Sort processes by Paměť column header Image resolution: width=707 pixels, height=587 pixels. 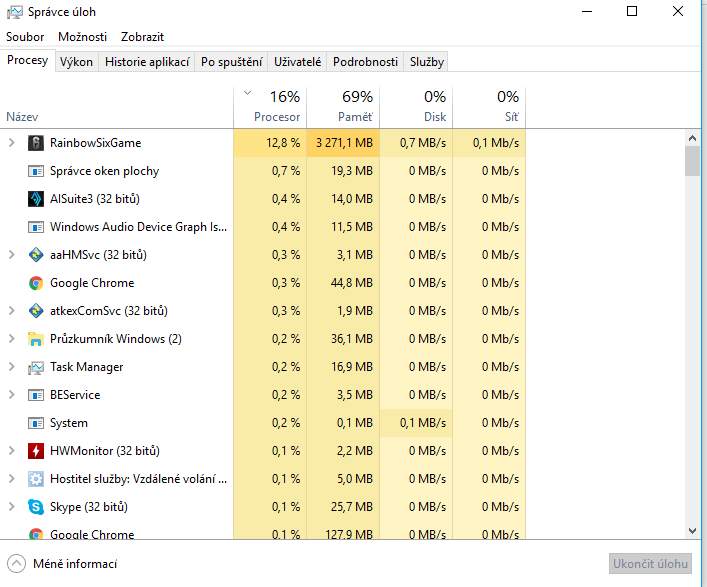(355, 107)
